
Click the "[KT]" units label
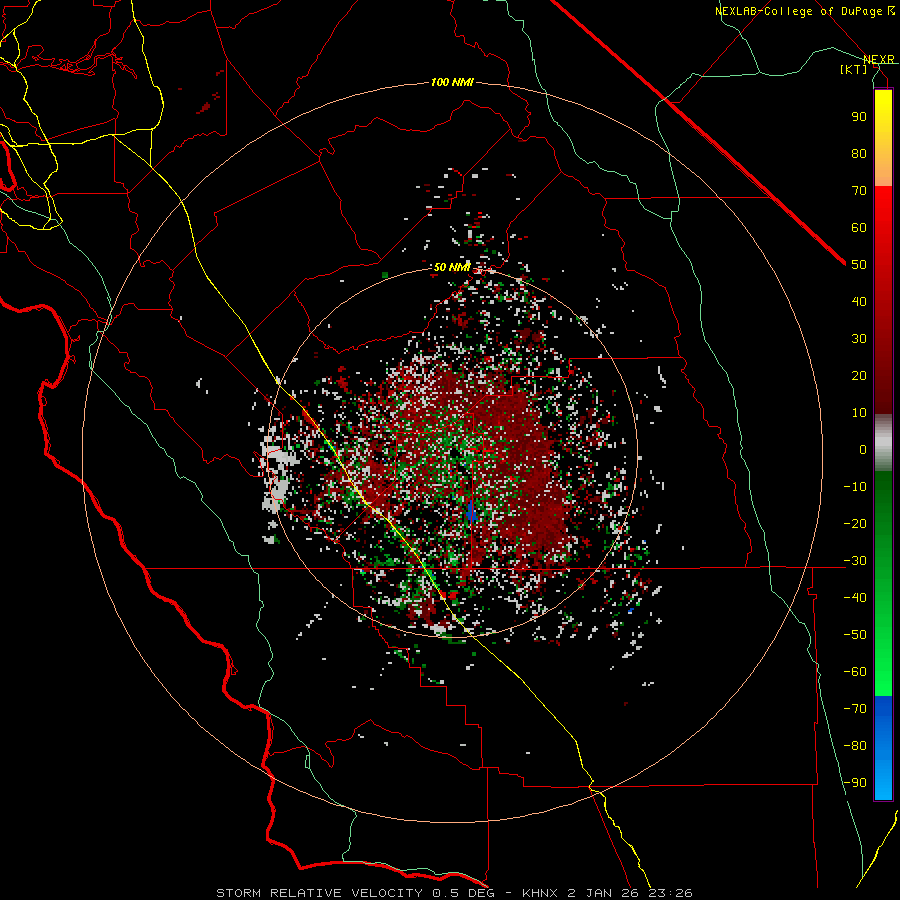[x=854, y=69]
